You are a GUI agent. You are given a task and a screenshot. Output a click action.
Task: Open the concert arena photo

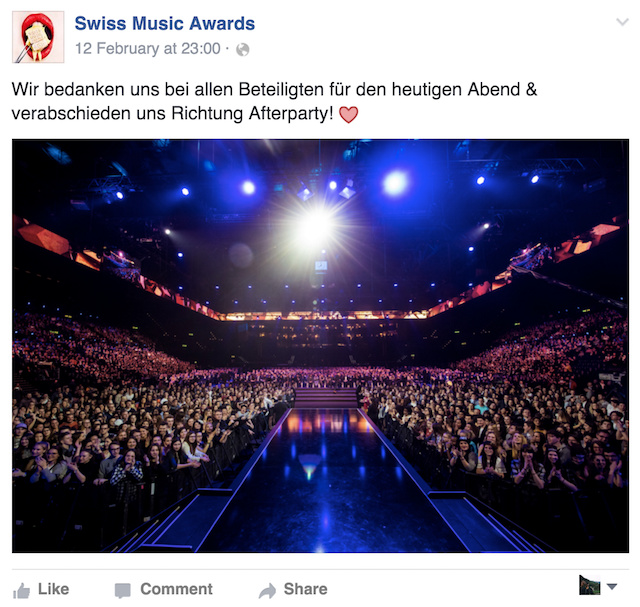320,346
